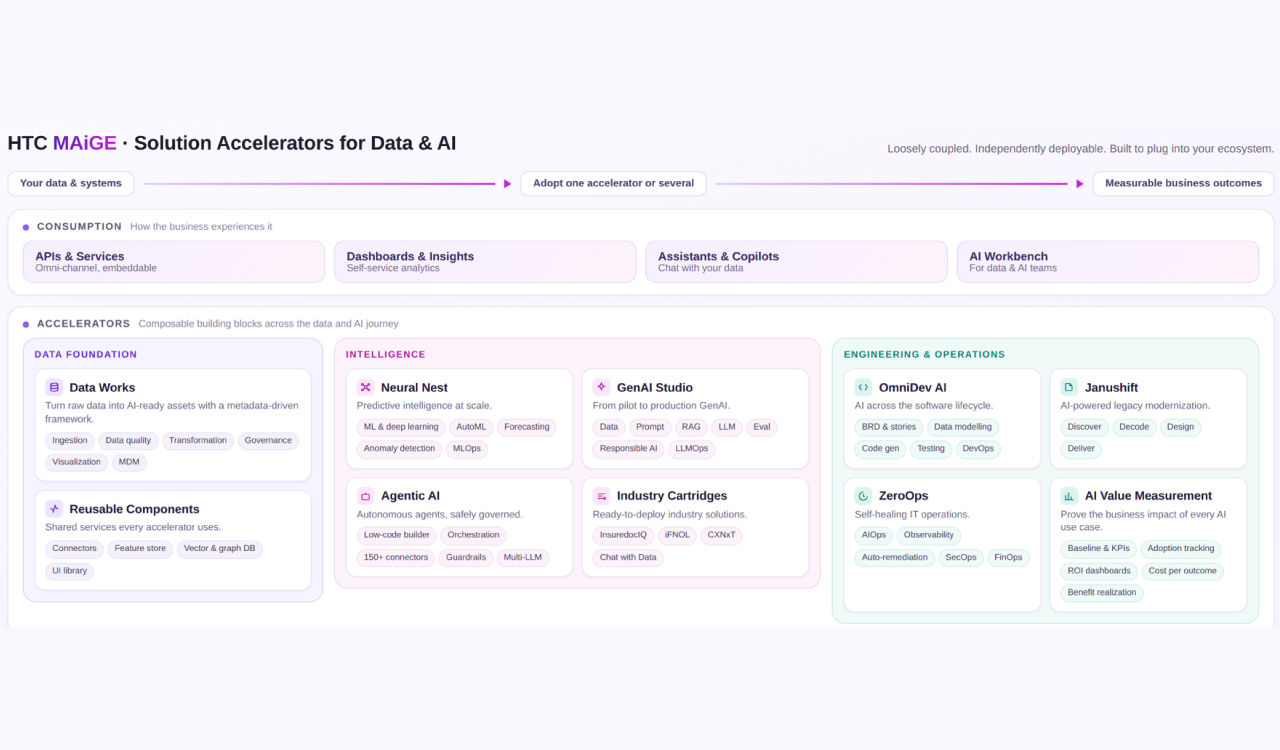This screenshot has height=750, width=1280.
Task: Click the MDM tag
Action: [129, 462]
